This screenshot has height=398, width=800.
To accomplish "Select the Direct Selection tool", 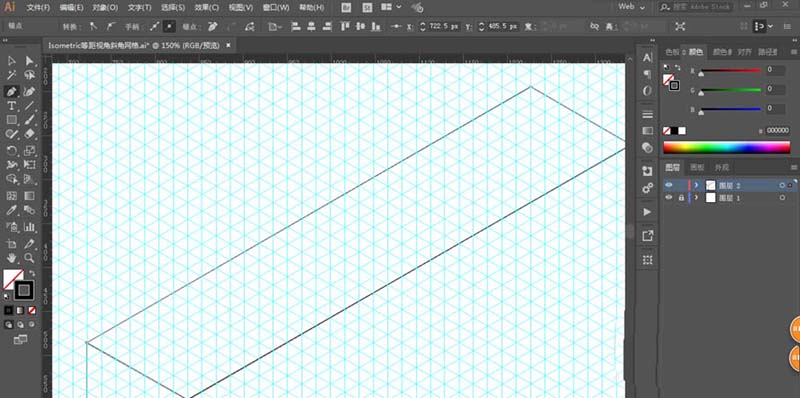I will click(x=30, y=61).
